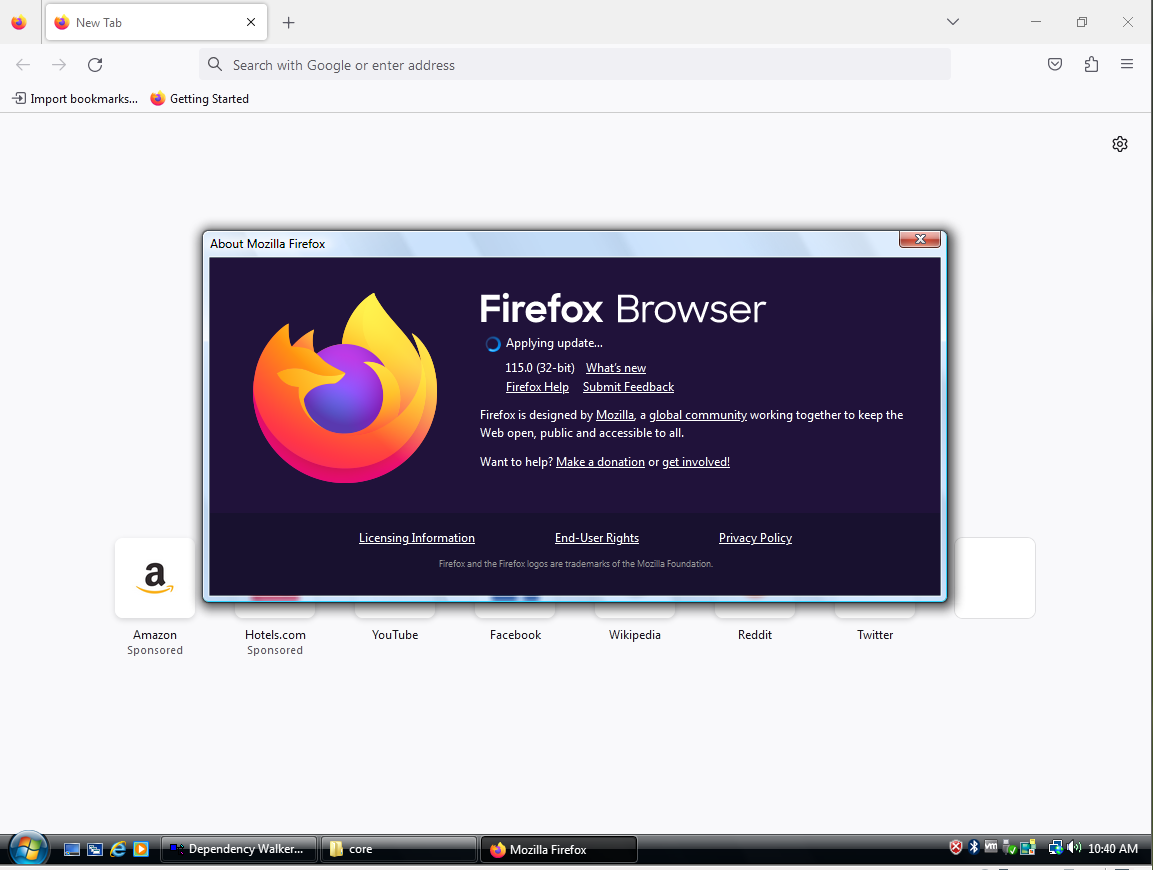The height and width of the screenshot is (870, 1153).
Task: Follow the Mozilla link in the About dialog
Action: click(615, 415)
